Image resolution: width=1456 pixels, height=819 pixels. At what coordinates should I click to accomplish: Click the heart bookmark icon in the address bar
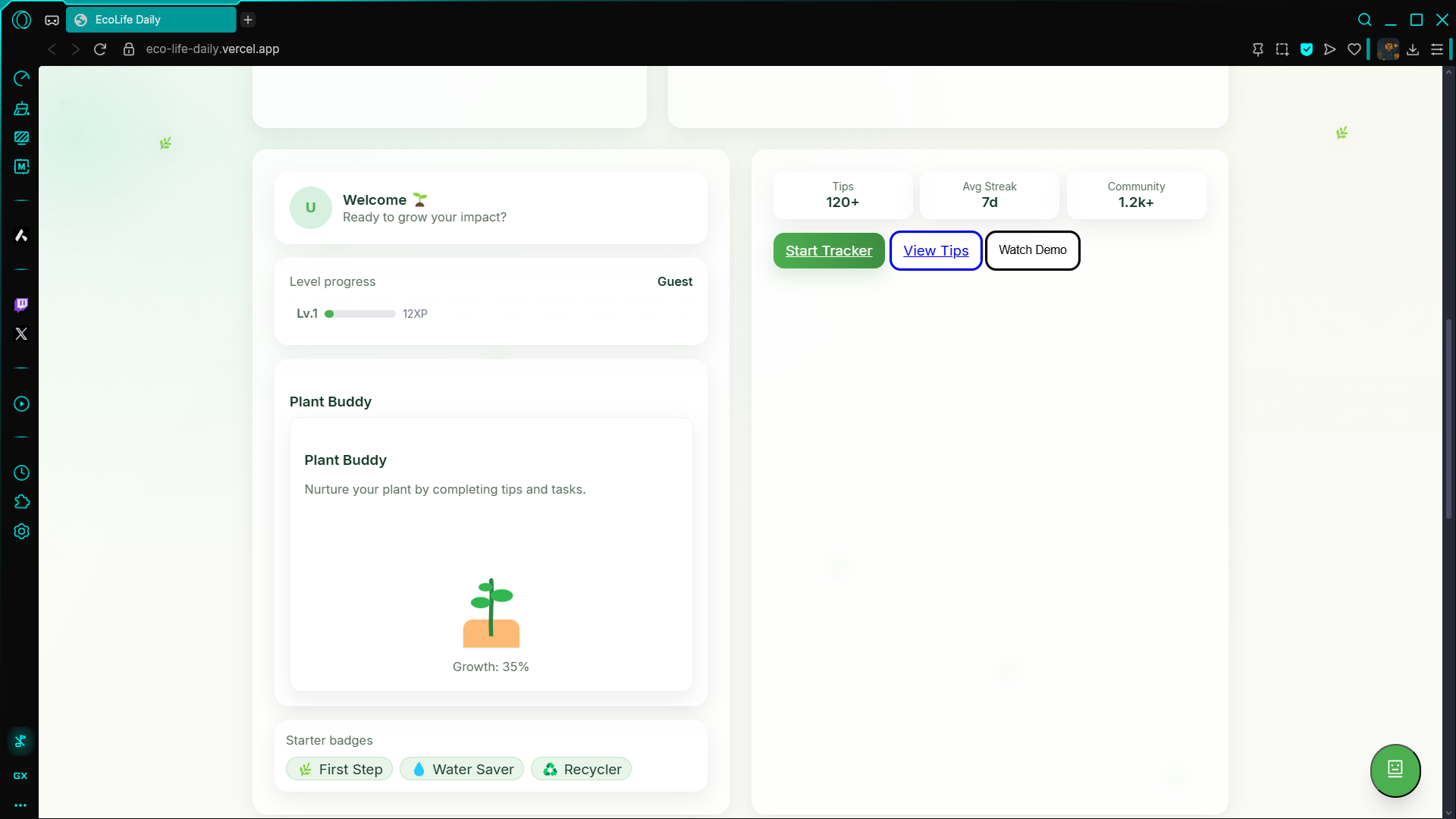(x=1354, y=49)
